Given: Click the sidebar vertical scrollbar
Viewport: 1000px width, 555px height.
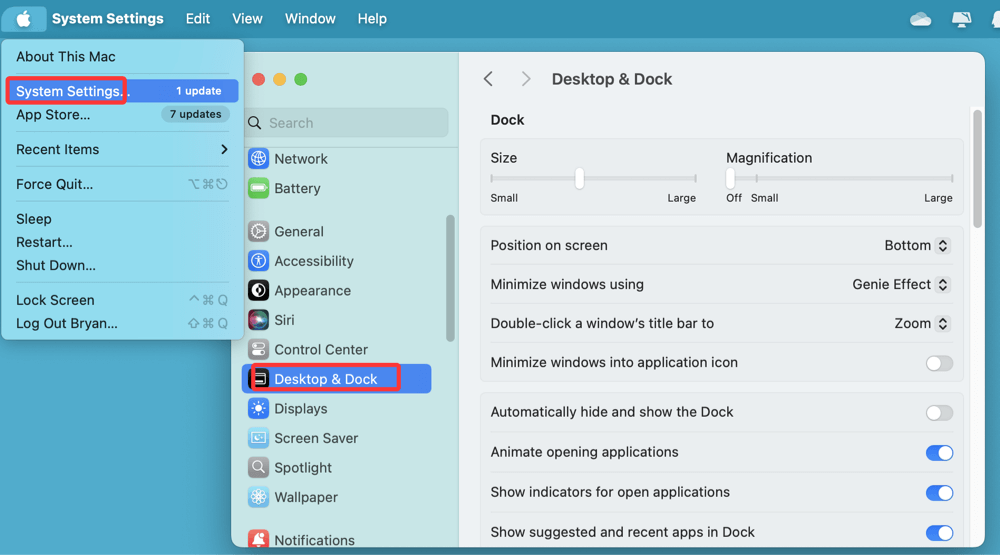Looking at the screenshot, I should coord(450,278).
